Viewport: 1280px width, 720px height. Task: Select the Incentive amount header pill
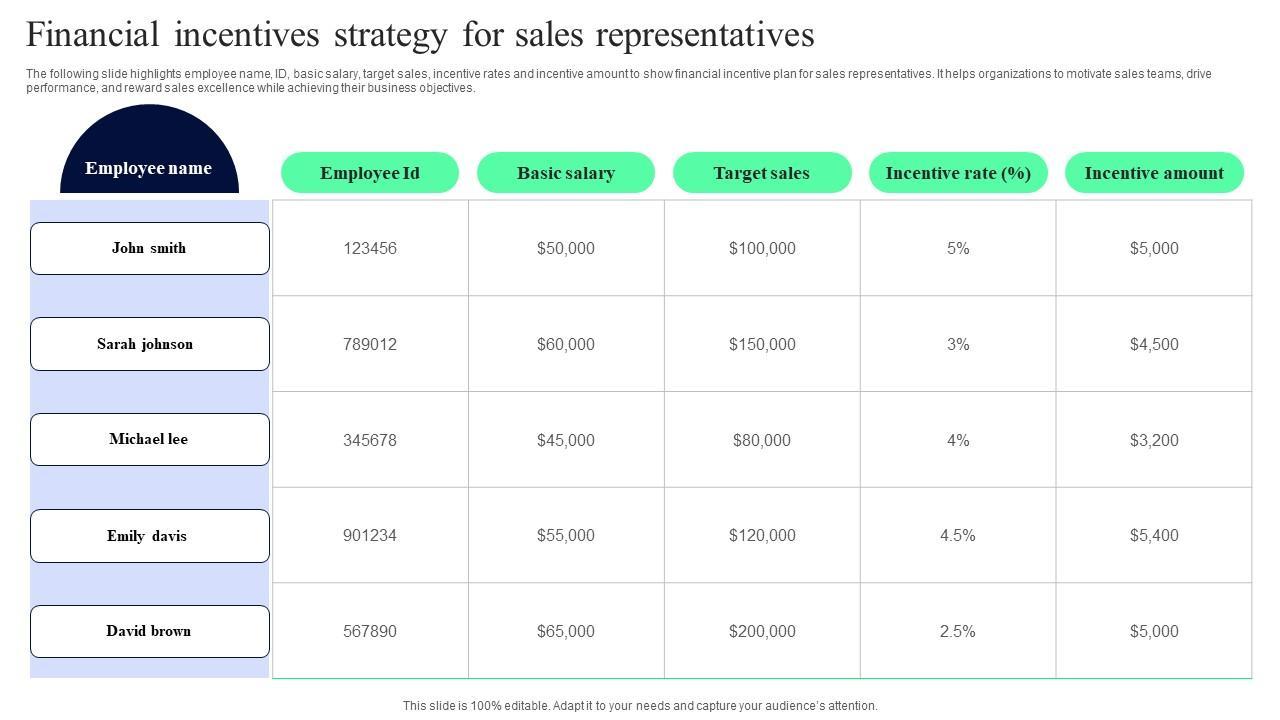[x=1154, y=173]
